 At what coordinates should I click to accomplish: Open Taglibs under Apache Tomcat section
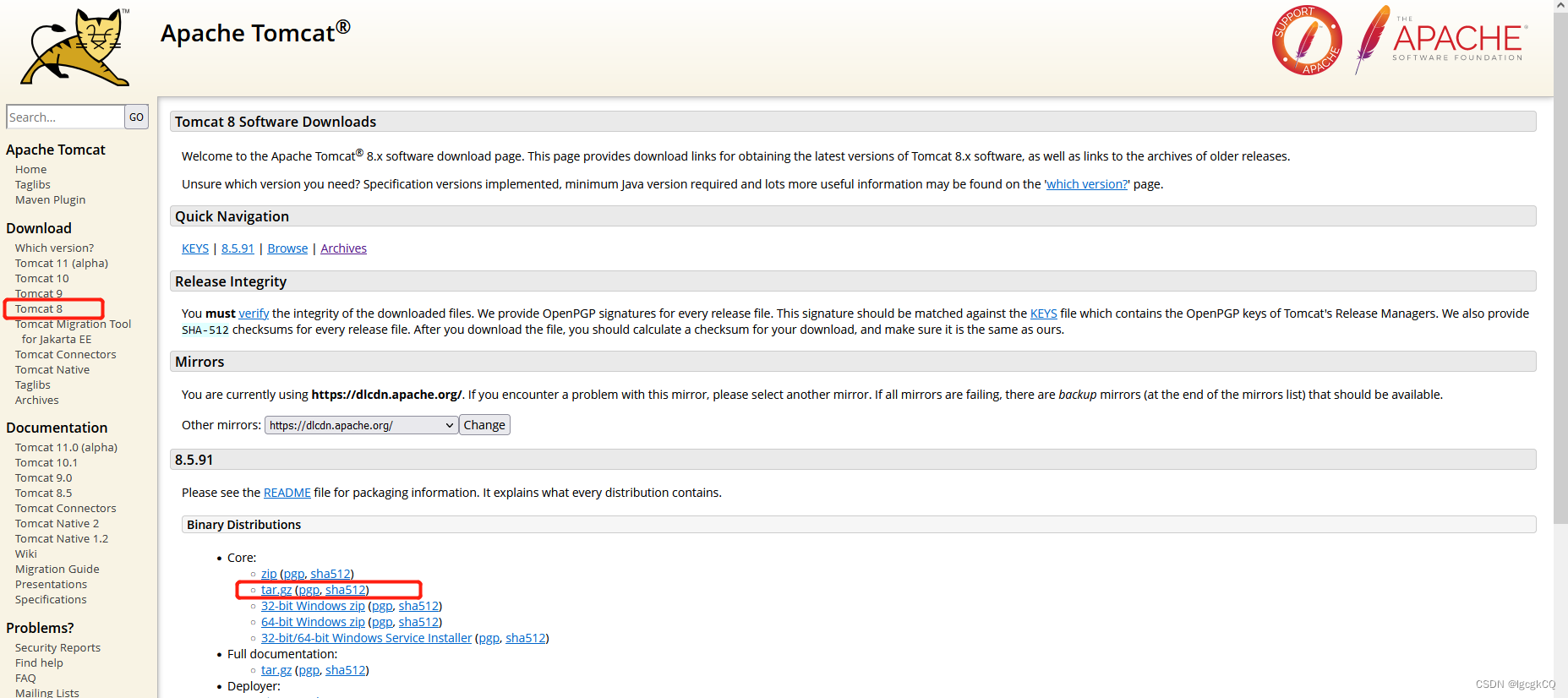(x=32, y=184)
